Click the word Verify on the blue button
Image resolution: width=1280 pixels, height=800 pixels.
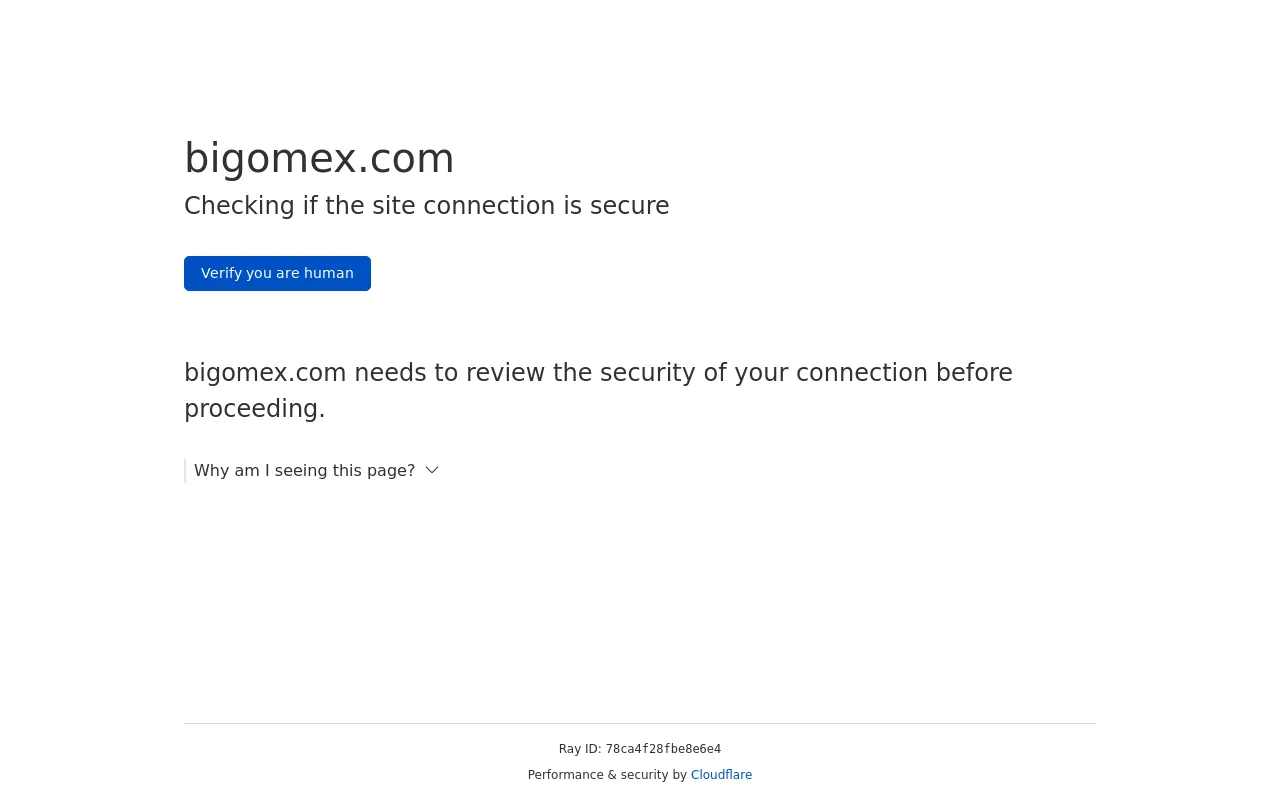(221, 273)
